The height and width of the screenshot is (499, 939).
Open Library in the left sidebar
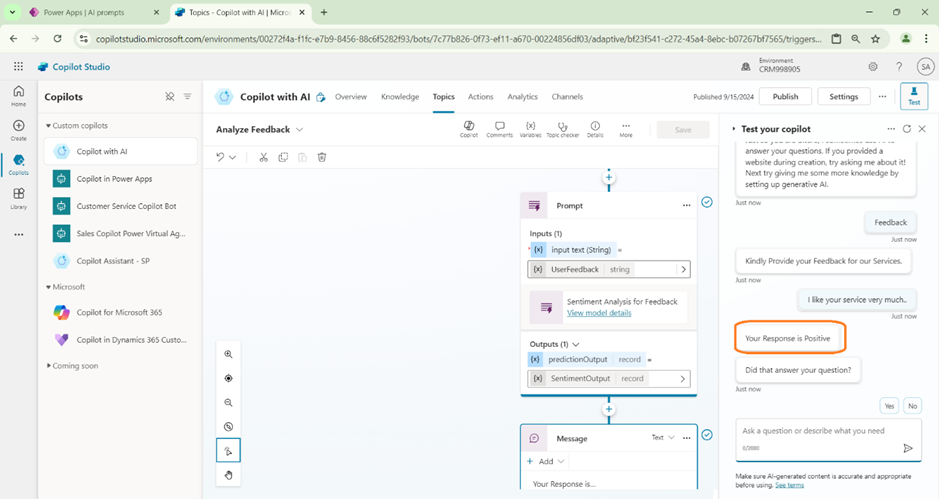[x=19, y=198]
